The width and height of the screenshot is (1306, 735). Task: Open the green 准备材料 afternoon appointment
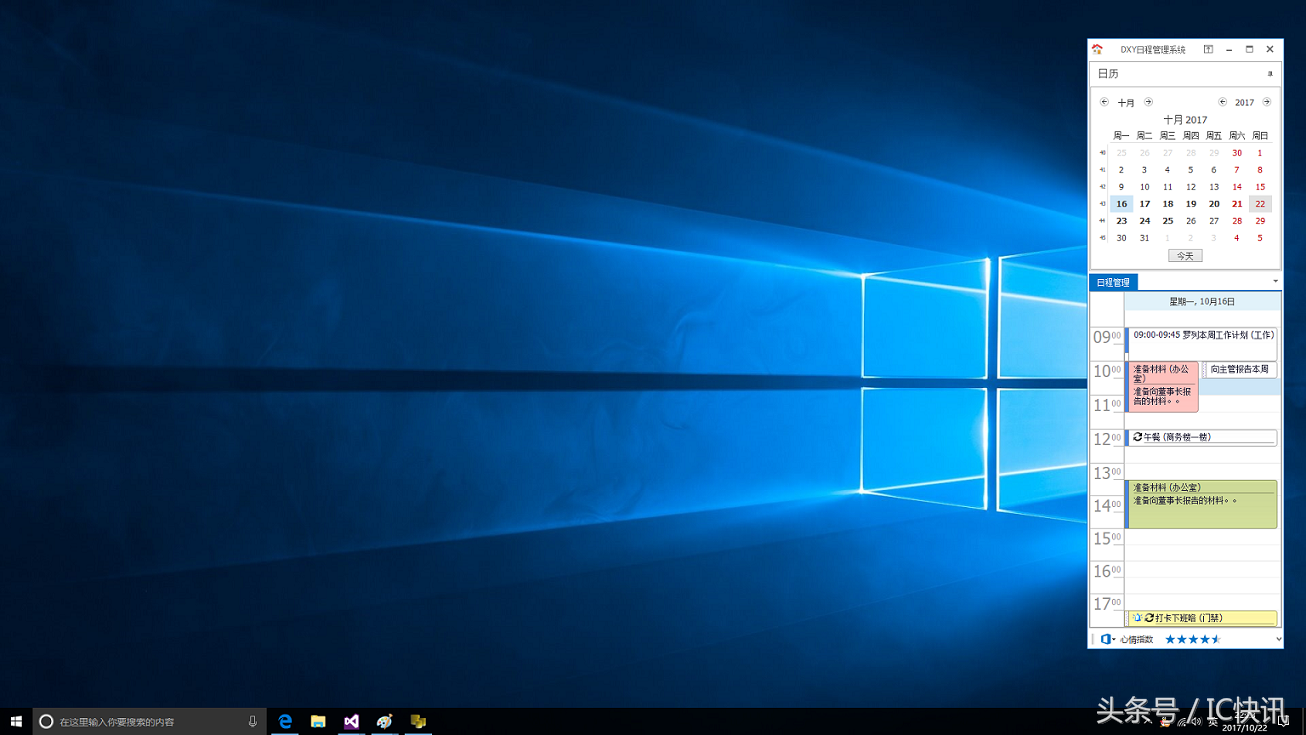pyautogui.click(x=1203, y=505)
